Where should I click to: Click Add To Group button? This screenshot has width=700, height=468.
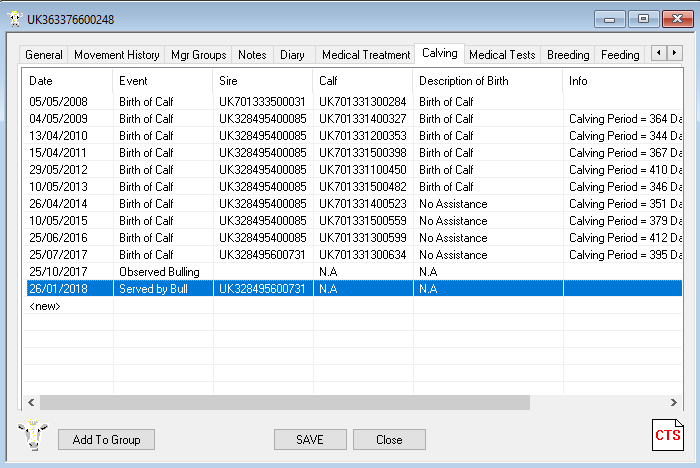click(106, 440)
